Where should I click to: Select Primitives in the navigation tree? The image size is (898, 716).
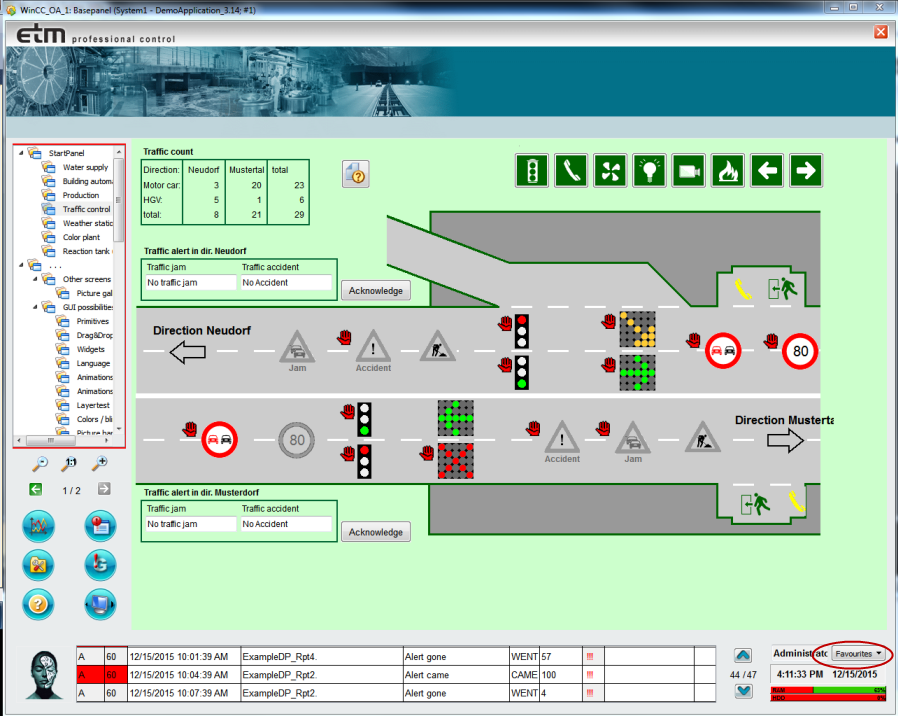[93, 321]
